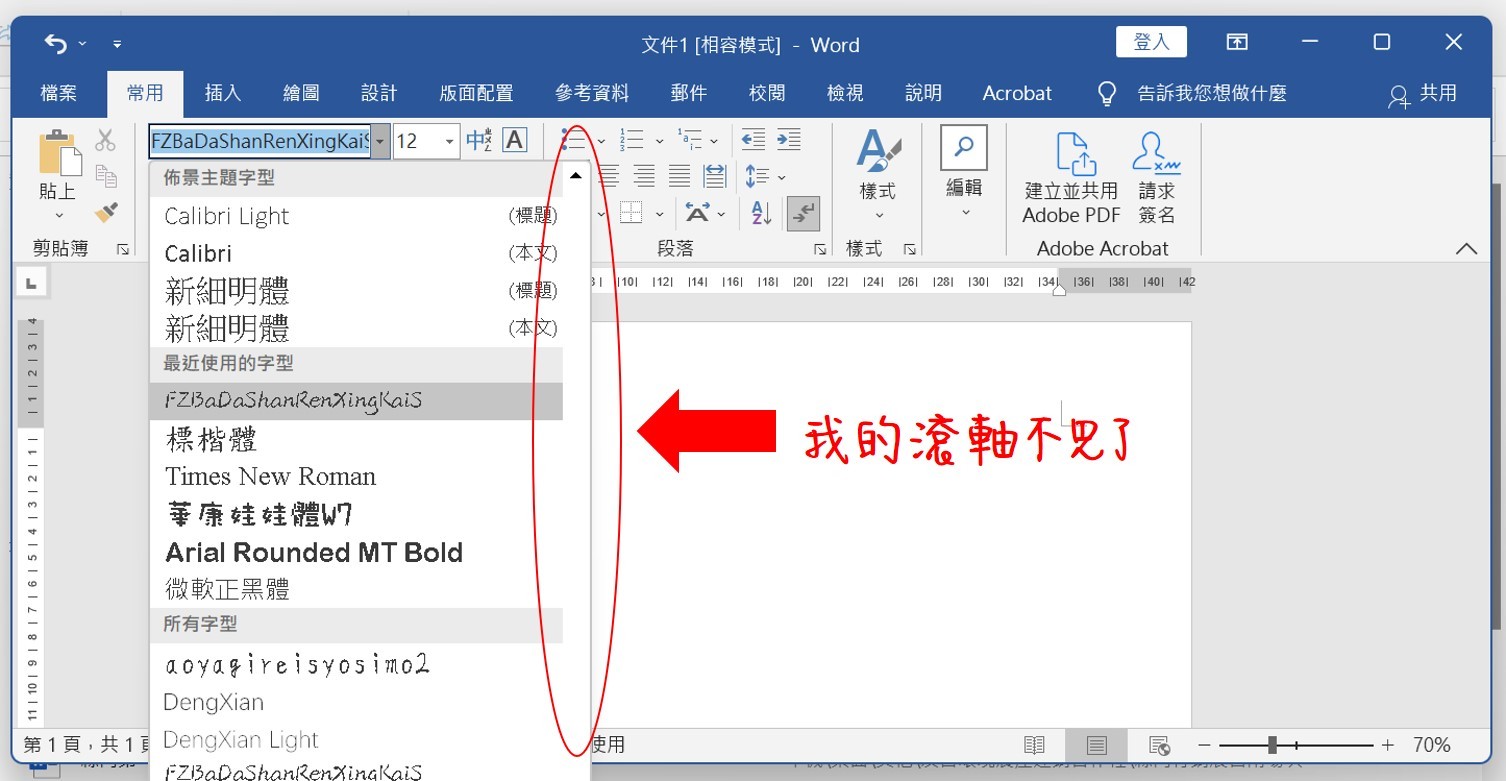The height and width of the screenshot is (781, 1506).
Task: Expand the Paste options arrow
Action: coord(59,215)
